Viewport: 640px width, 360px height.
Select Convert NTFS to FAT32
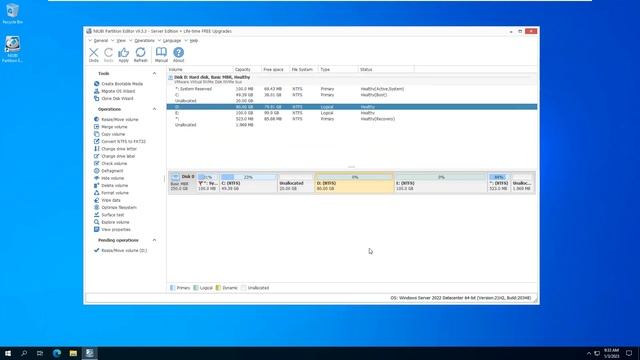(x=120, y=142)
